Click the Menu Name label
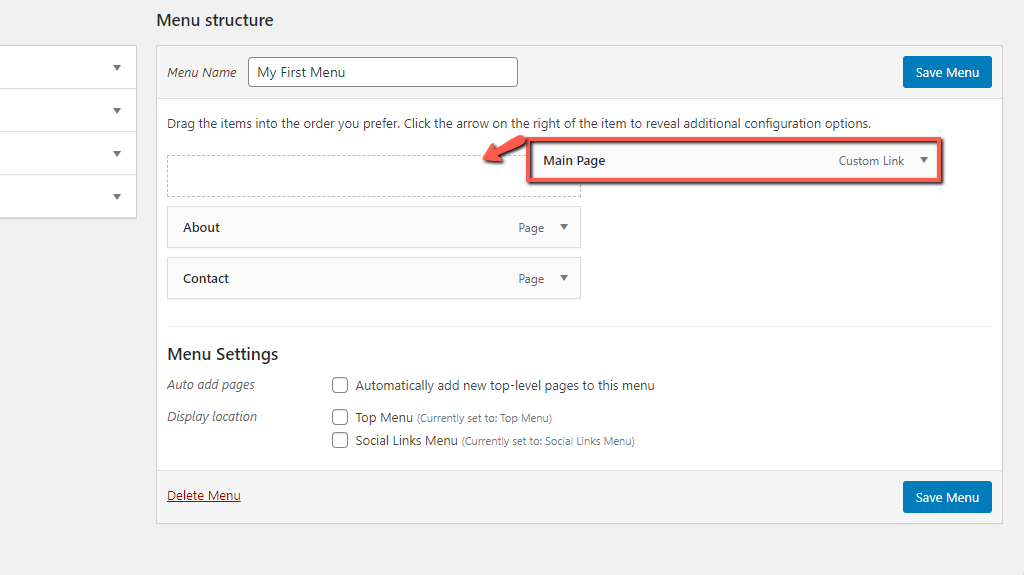 coord(202,73)
